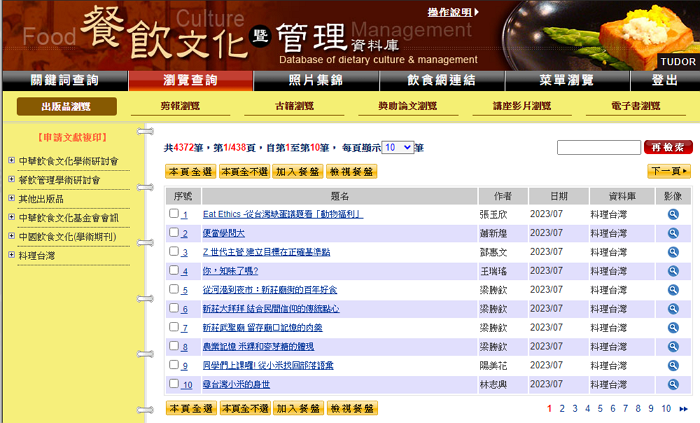Tick checkbox for row 9
The width and height of the screenshot is (700, 423).
[x=174, y=365]
